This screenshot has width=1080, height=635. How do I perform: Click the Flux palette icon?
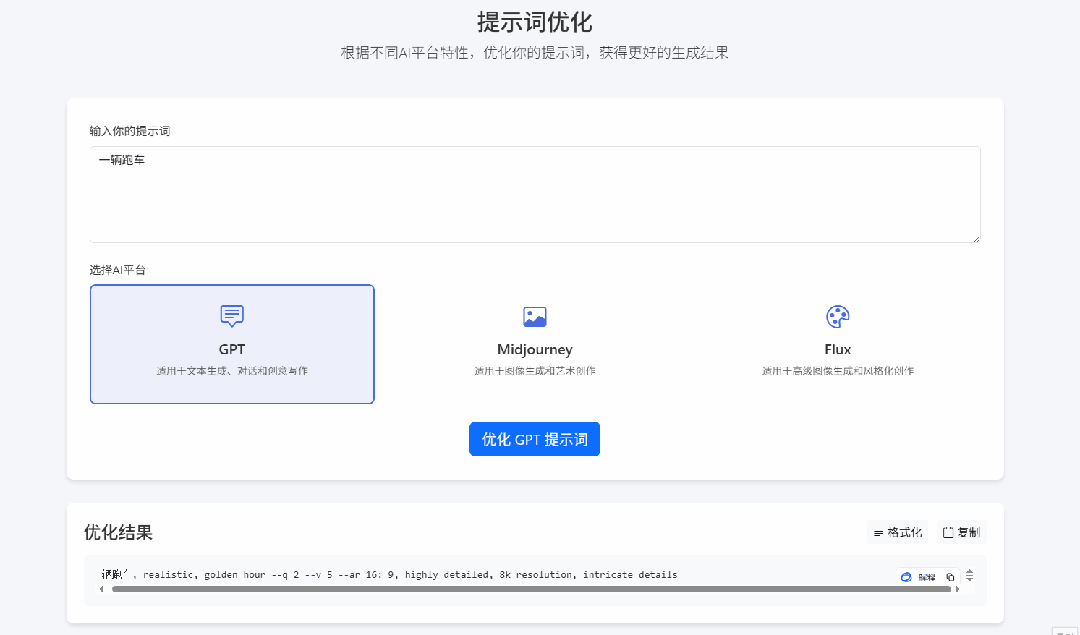click(x=838, y=316)
